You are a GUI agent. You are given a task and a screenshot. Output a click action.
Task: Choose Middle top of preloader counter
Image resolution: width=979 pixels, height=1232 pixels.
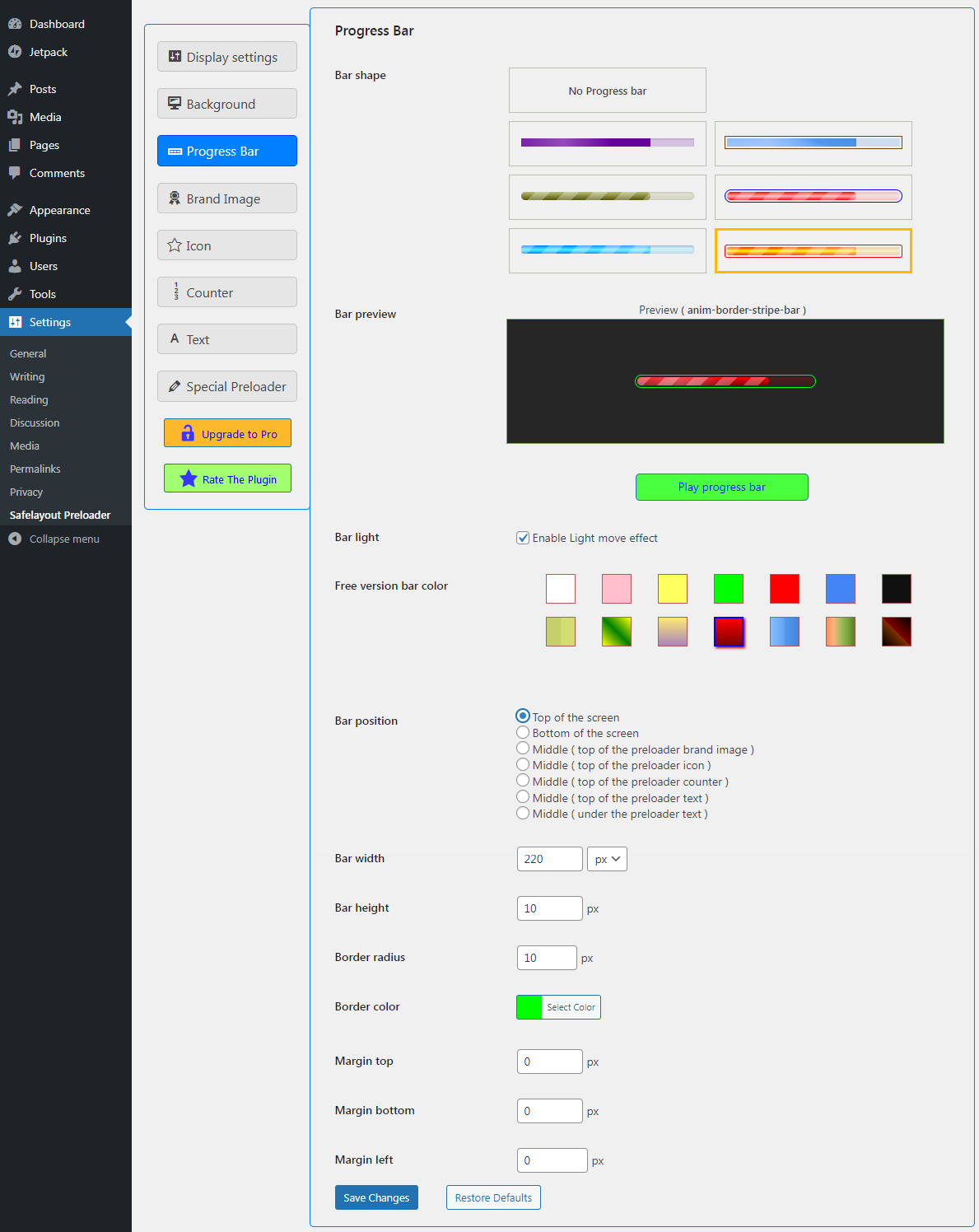523,781
